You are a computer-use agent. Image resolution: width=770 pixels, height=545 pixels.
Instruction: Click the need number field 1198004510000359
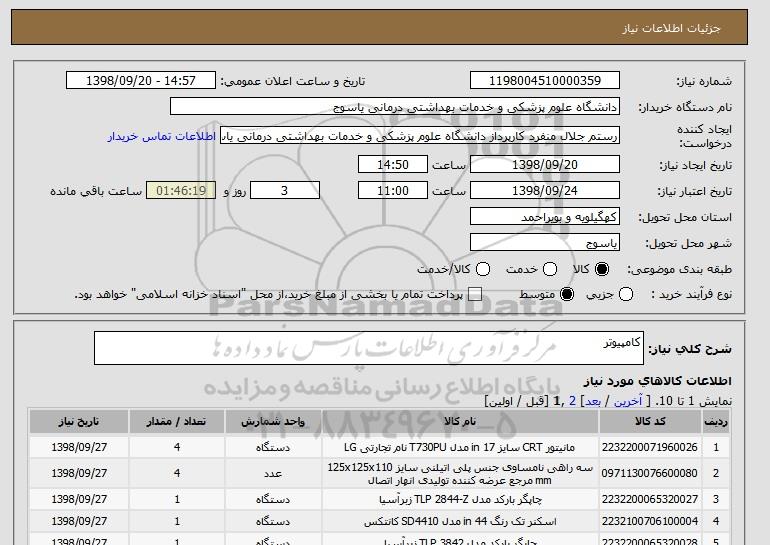(x=545, y=81)
